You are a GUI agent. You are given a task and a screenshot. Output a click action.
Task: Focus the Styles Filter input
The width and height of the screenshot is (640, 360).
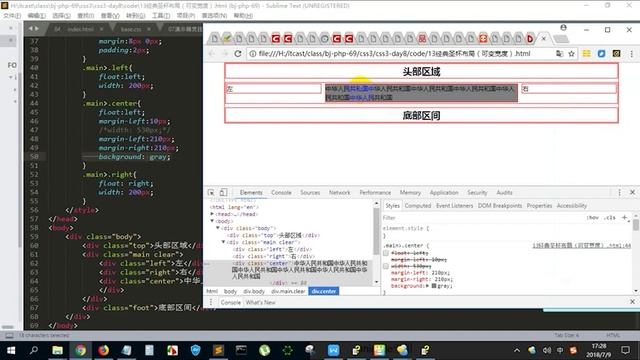click(482, 218)
